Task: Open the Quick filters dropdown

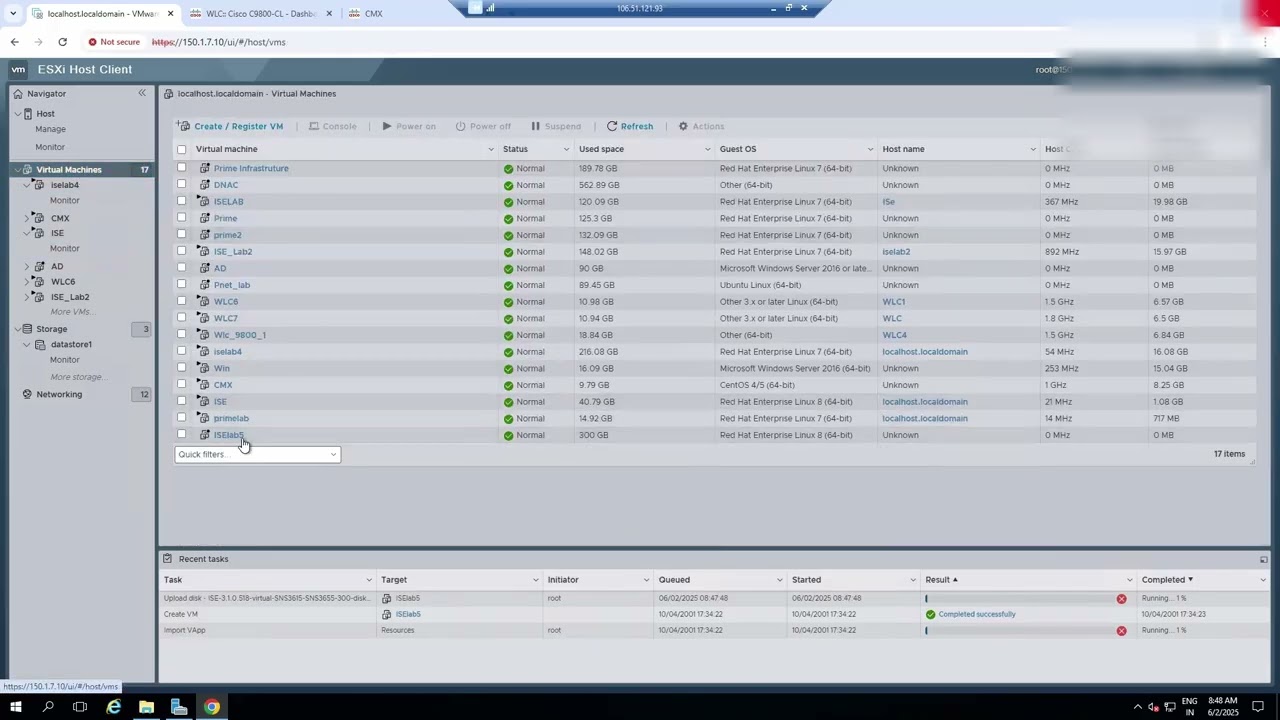Action: coord(257,454)
